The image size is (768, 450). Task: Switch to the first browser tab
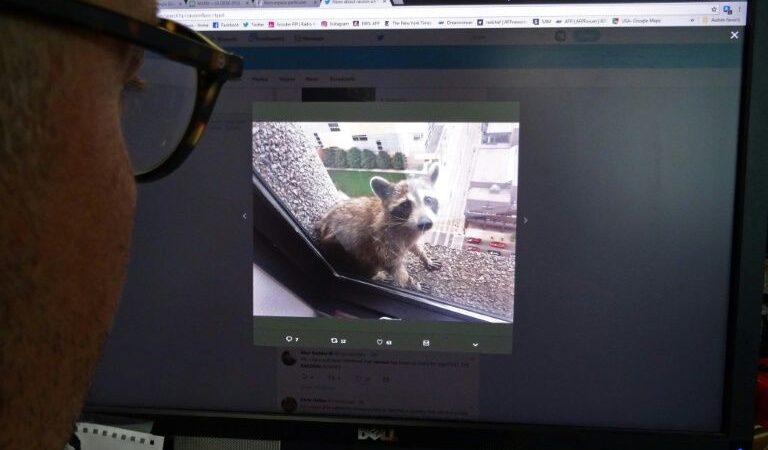click(x=171, y=3)
